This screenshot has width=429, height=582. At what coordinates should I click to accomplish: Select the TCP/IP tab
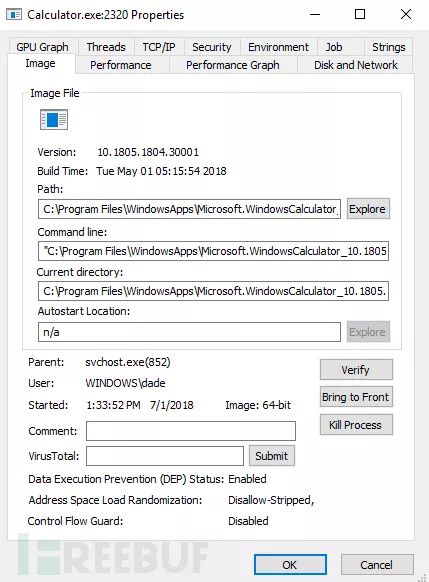(x=159, y=47)
